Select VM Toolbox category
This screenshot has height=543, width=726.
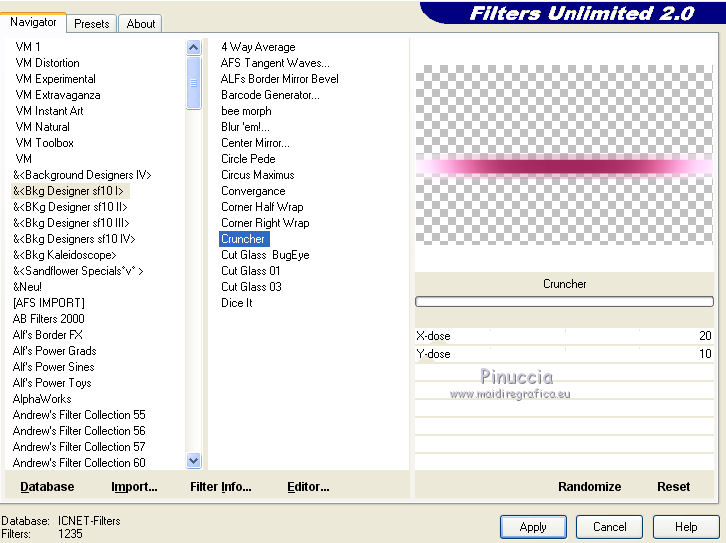[44, 143]
